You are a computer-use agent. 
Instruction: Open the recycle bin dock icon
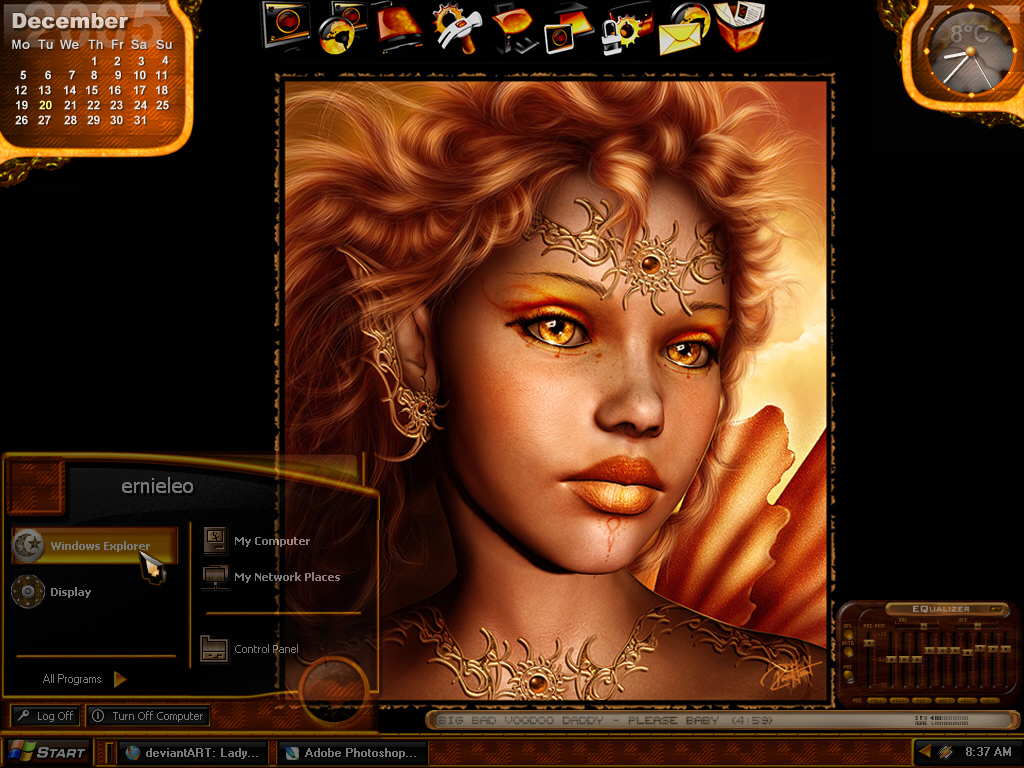739,26
